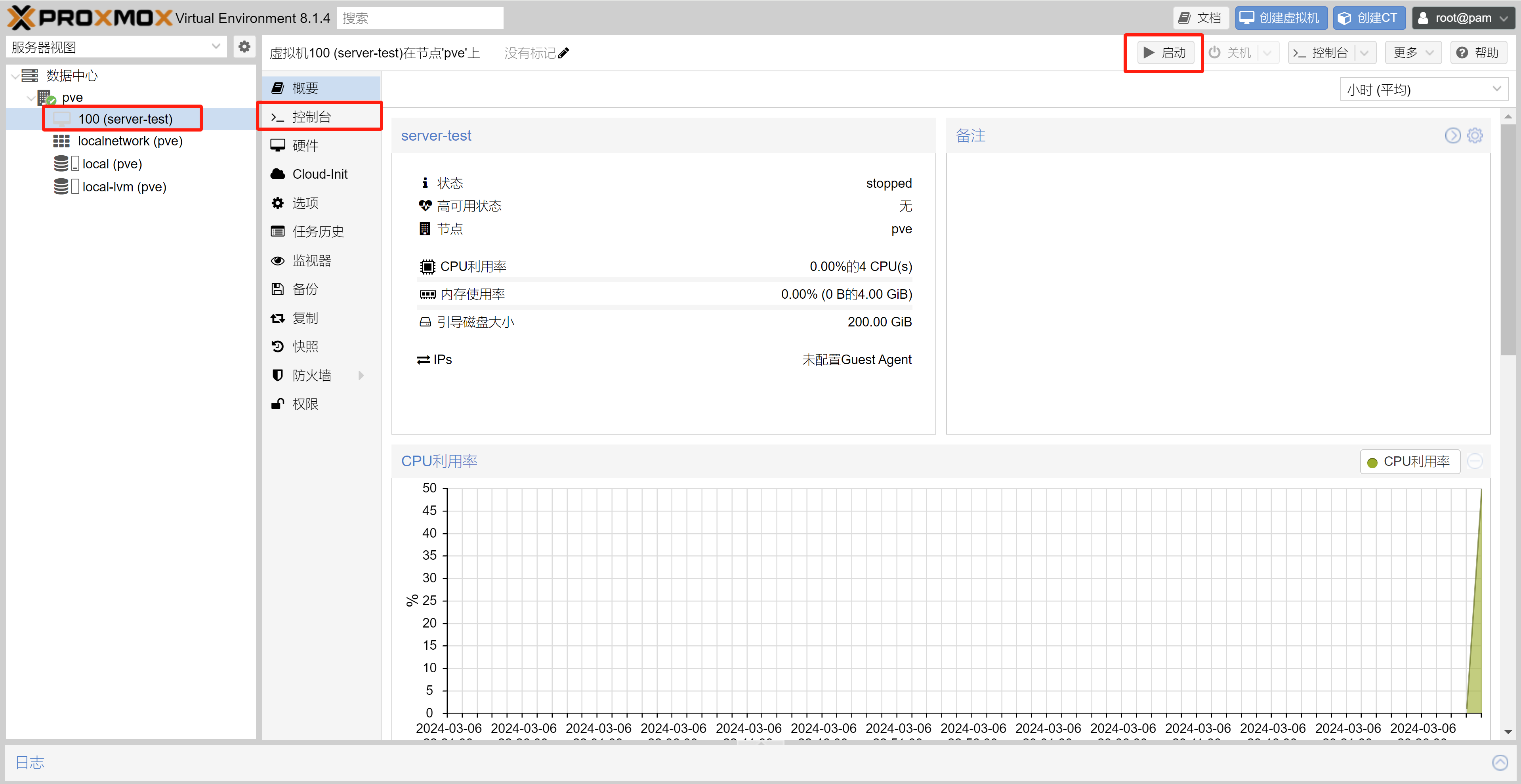Collapse the 备注 notes panel arrow icon

1452,136
